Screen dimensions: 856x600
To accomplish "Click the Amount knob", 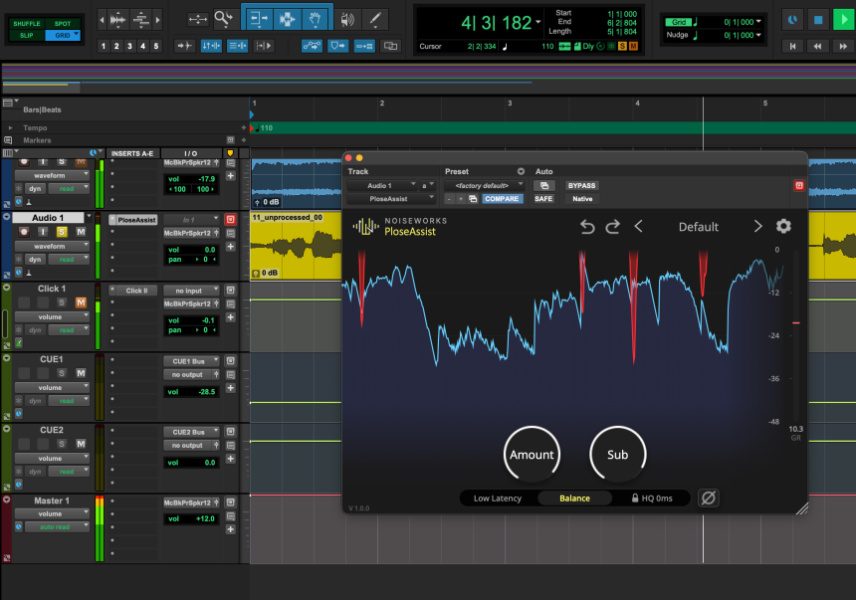I will coord(532,455).
